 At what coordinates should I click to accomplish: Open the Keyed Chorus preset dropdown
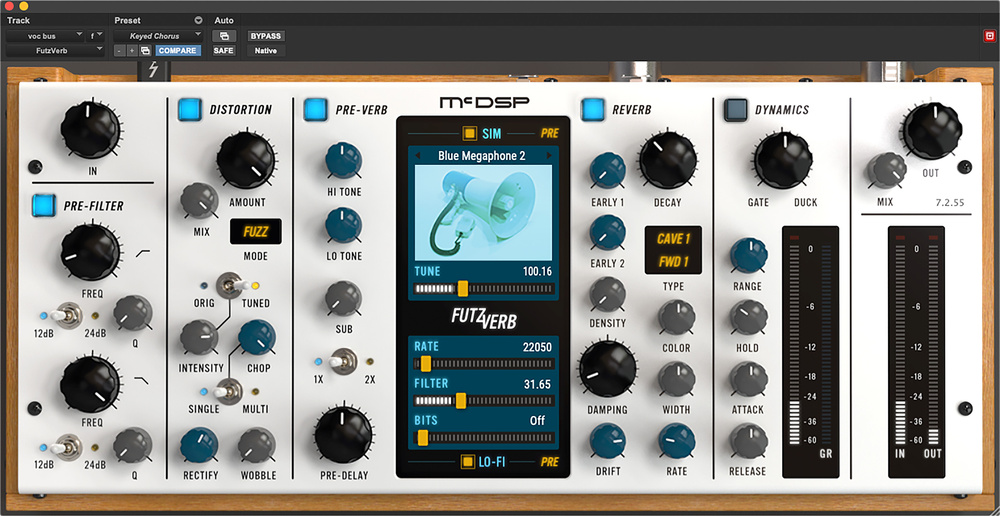(158, 35)
